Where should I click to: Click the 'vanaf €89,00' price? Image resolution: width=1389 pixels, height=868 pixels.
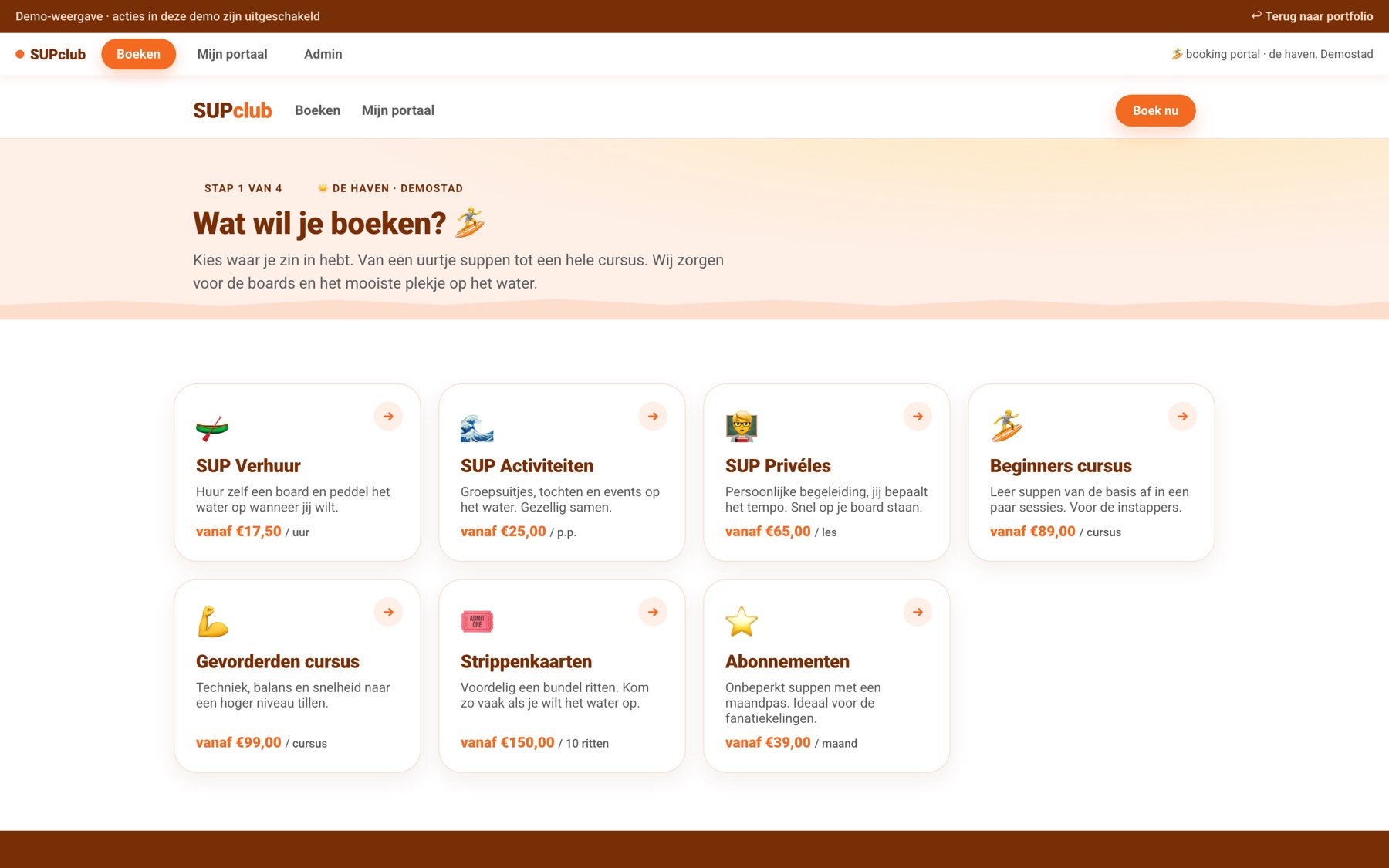1032,532
